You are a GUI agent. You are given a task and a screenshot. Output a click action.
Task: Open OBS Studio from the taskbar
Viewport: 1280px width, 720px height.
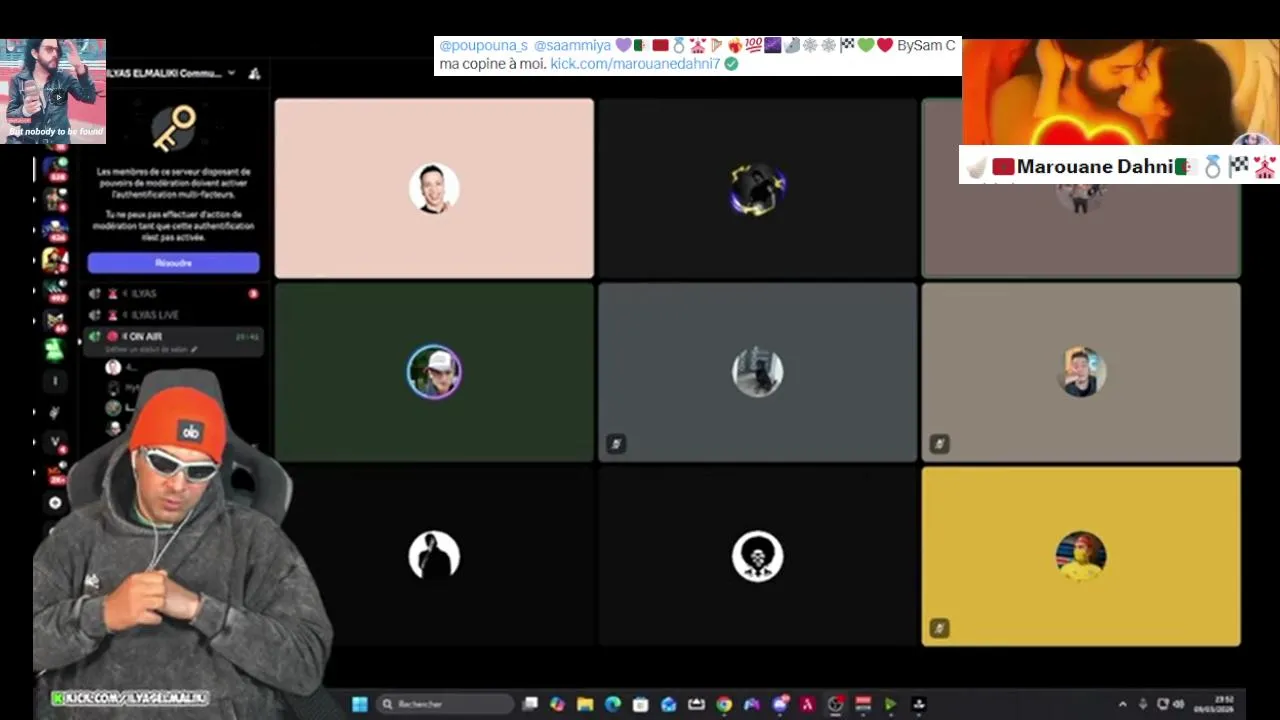(x=835, y=704)
